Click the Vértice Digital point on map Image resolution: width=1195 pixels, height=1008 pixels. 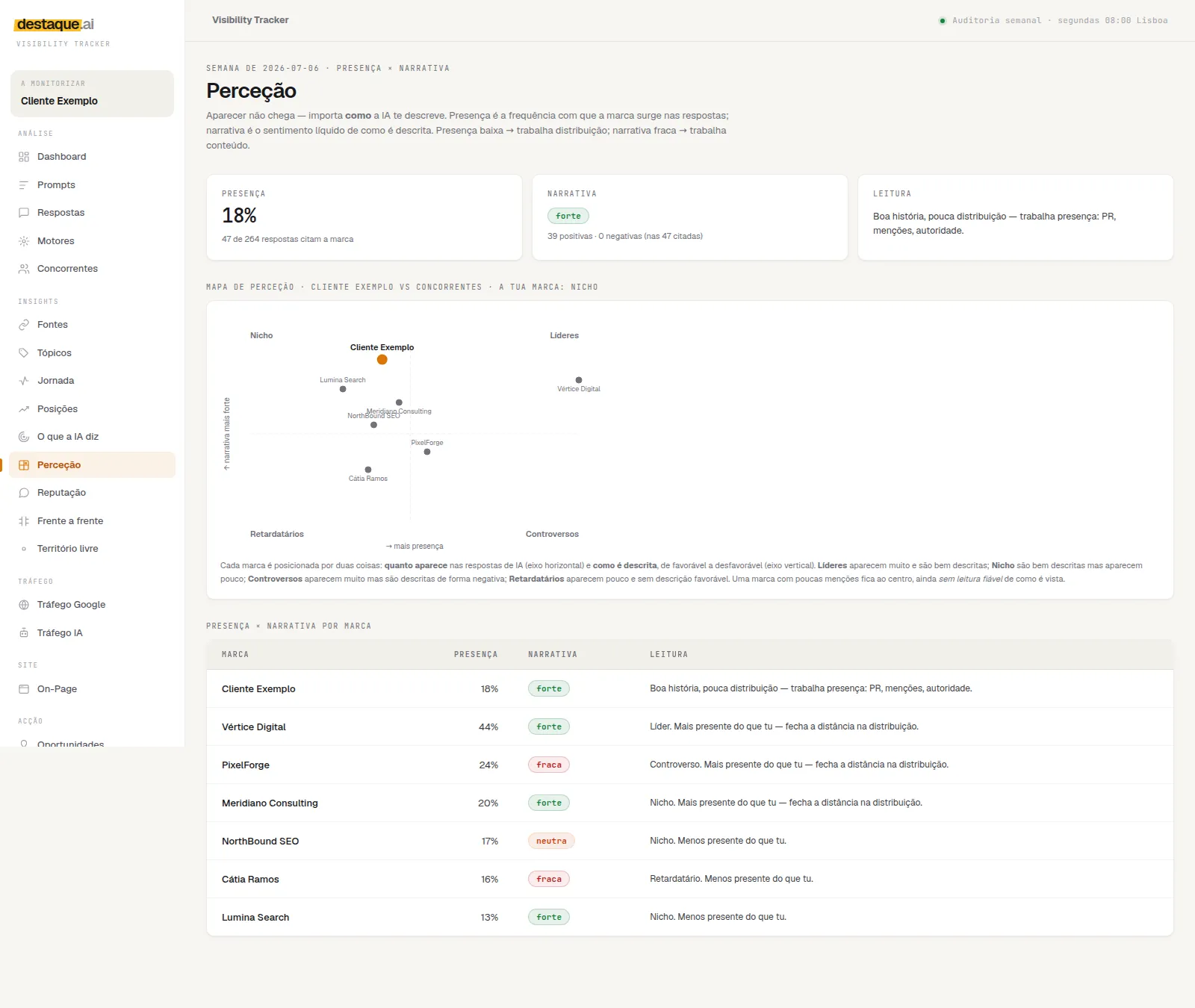pyautogui.click(x=579, y=380)
